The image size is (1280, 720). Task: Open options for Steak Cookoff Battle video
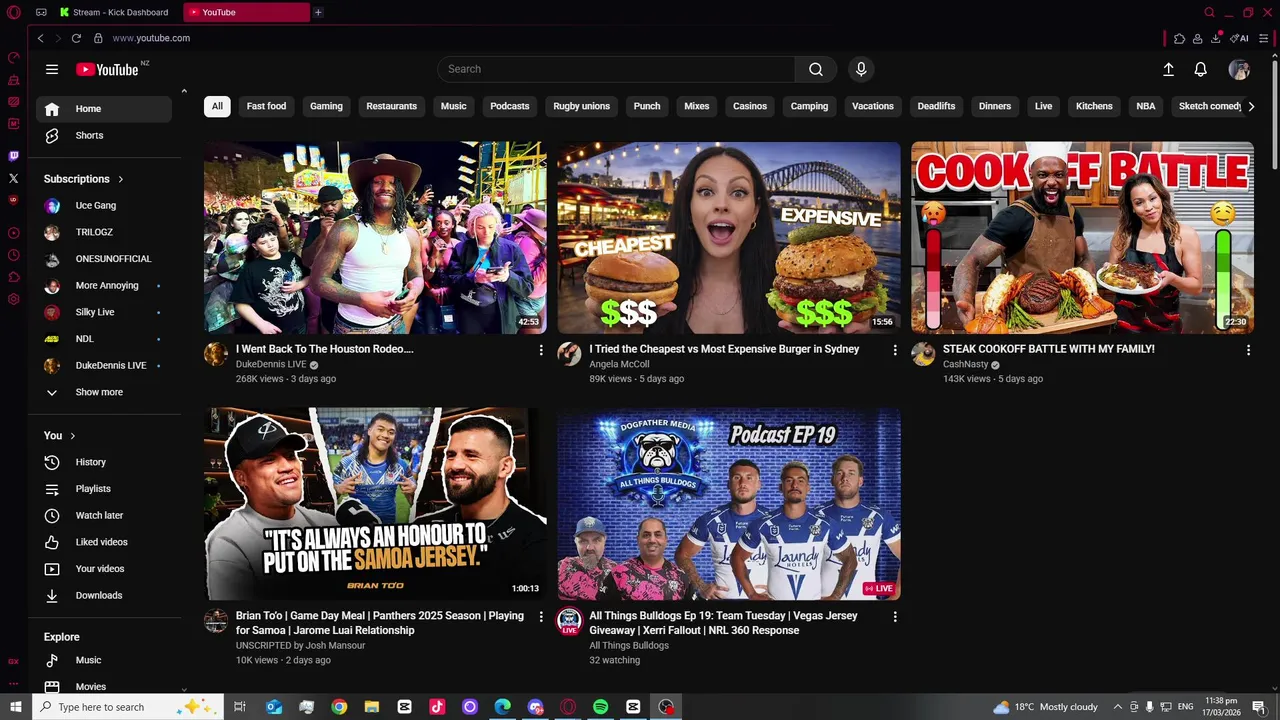(x=1248, y=350)
